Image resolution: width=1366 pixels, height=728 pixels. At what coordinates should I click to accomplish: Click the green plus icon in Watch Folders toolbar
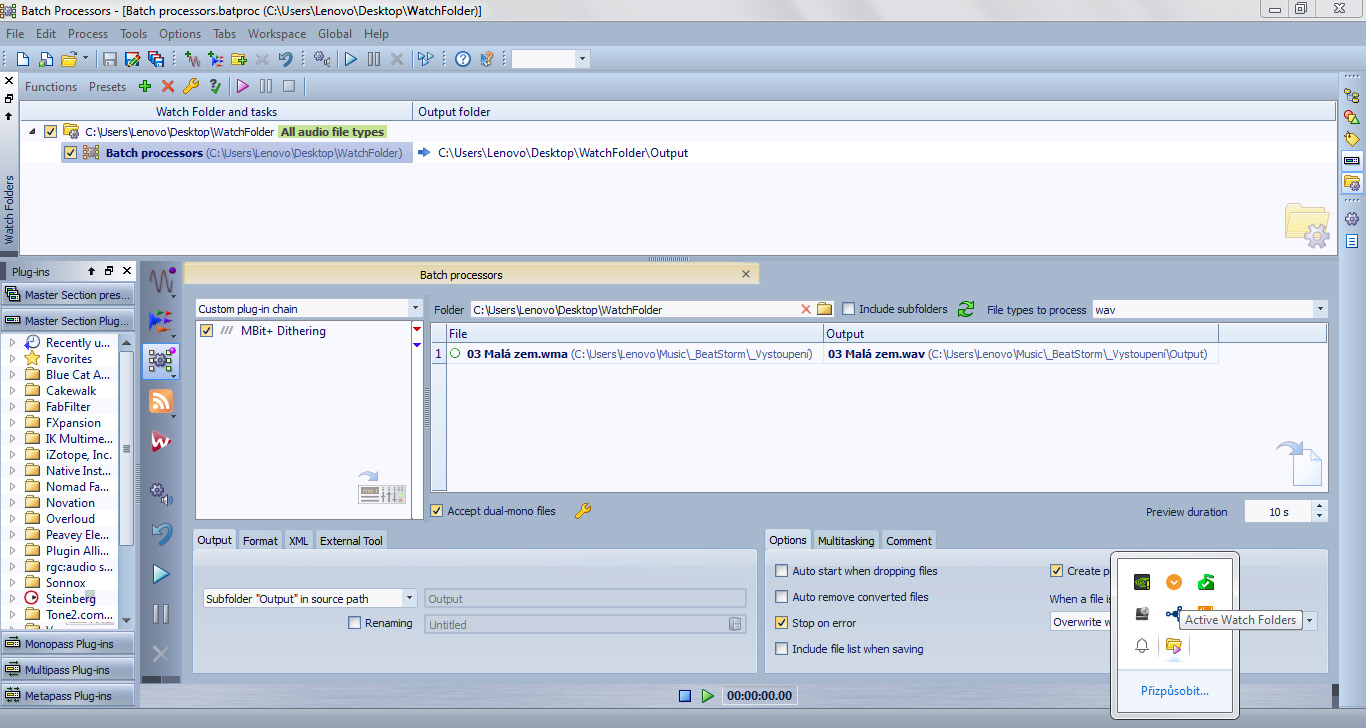tap(145, 87)
